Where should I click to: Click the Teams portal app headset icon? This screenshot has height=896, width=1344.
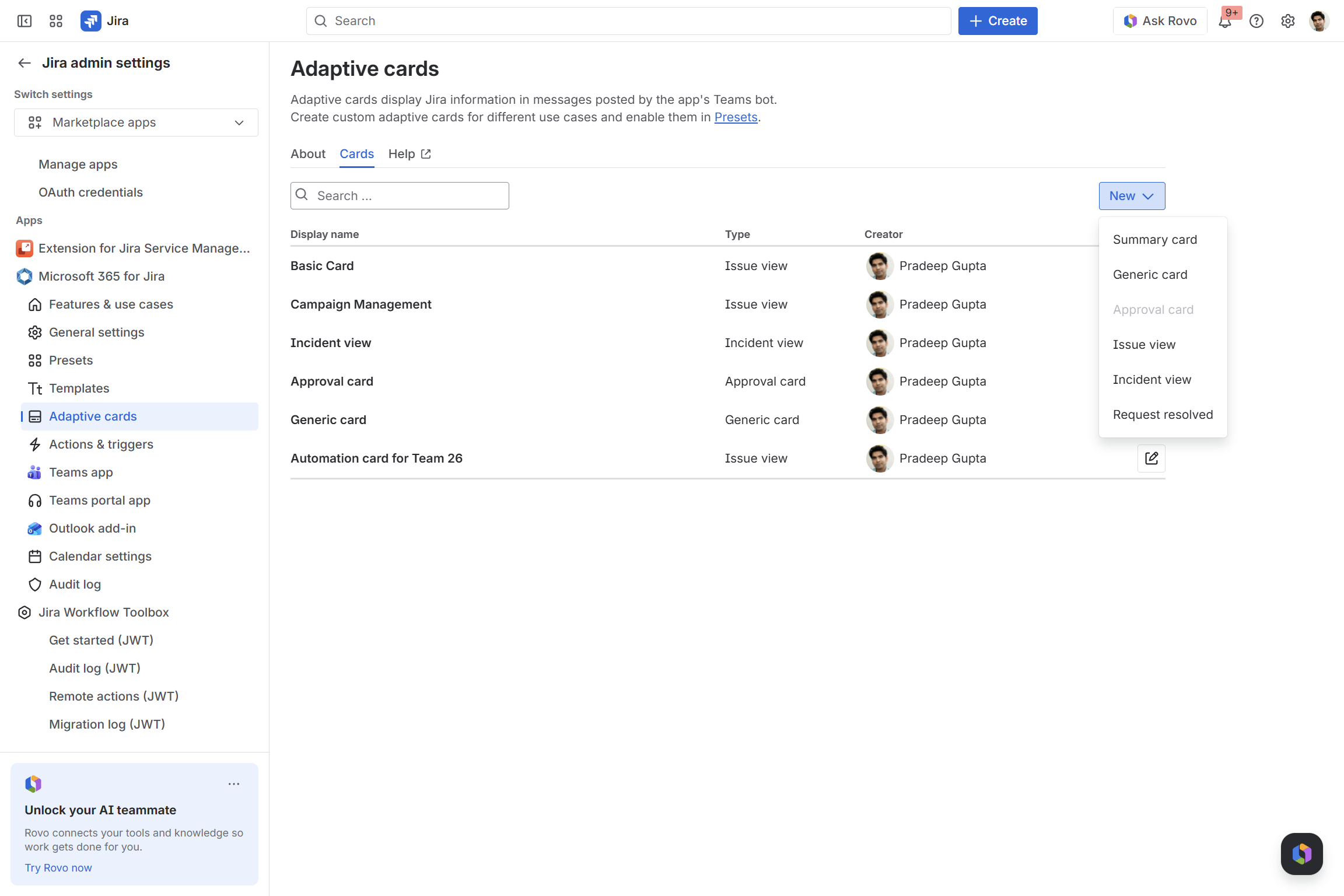[35, 501]
